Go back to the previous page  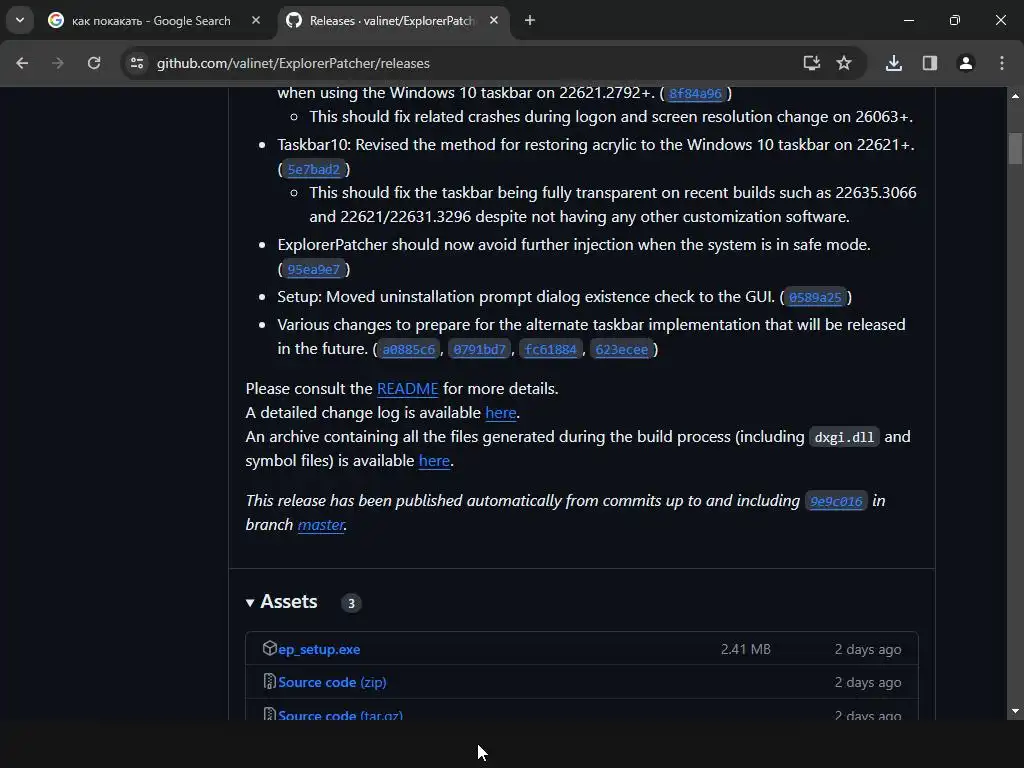pos(22,63)
